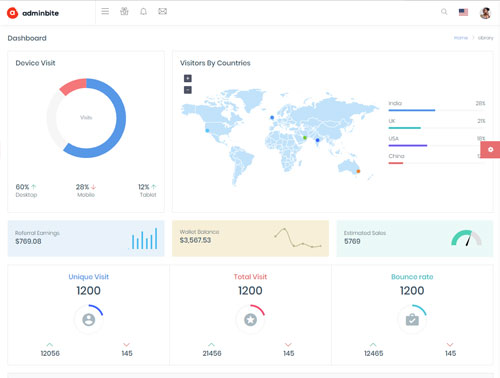The height and width of the screenshot is (378, 500).
Task: Open the Wallet Balance card
Action: (x=250, y=238)
